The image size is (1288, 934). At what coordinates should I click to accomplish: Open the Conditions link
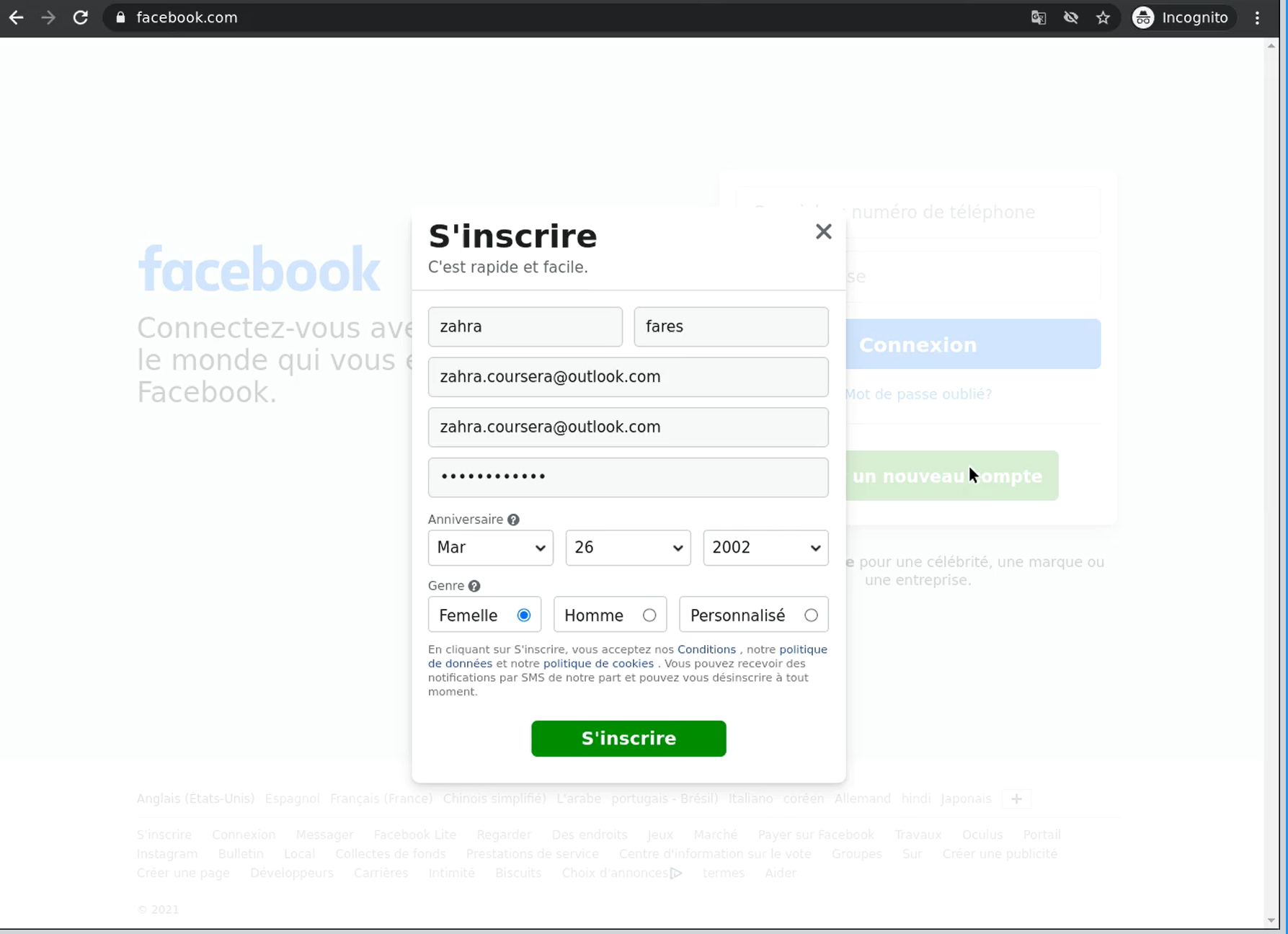click(706, 649)
